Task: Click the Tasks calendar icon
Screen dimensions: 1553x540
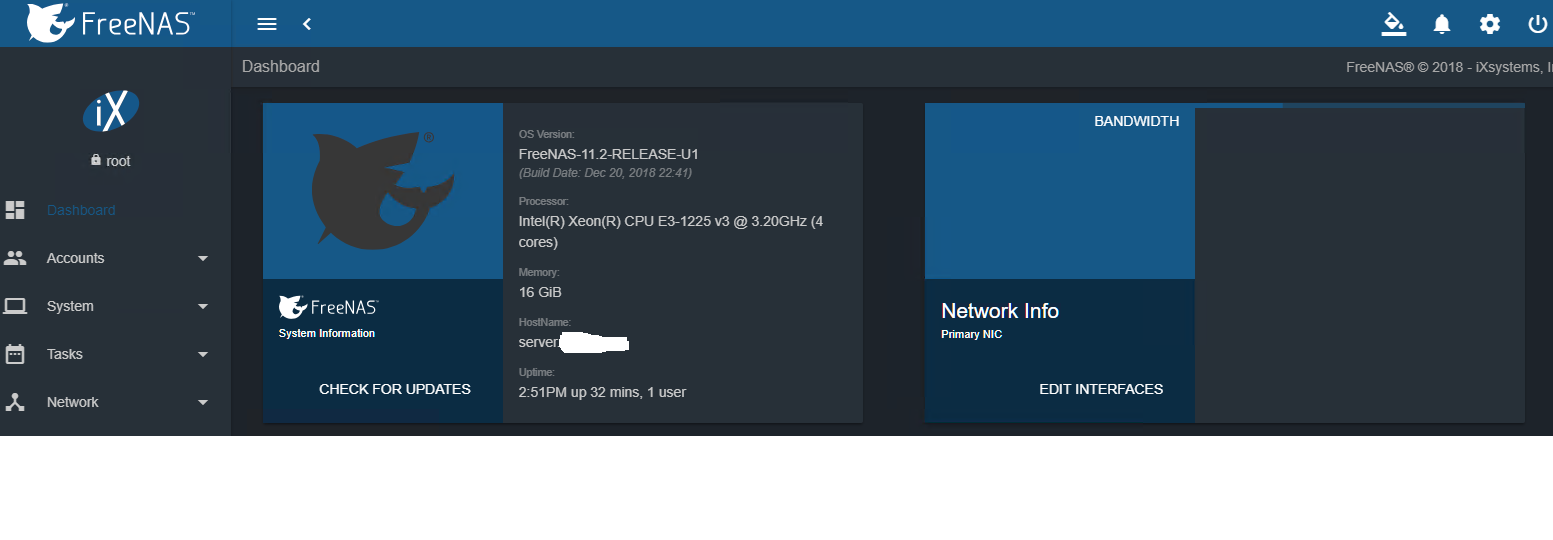Action: [x=15, y=354]
